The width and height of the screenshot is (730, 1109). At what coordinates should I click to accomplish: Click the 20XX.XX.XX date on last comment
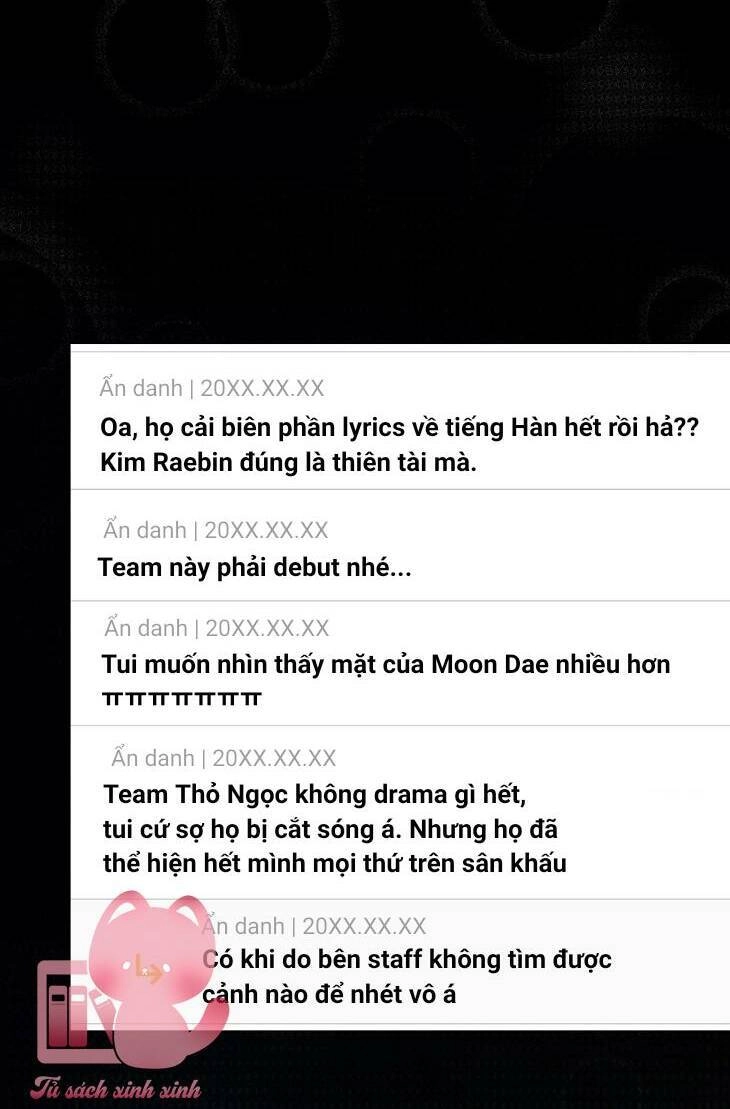(x=364, y=926)
